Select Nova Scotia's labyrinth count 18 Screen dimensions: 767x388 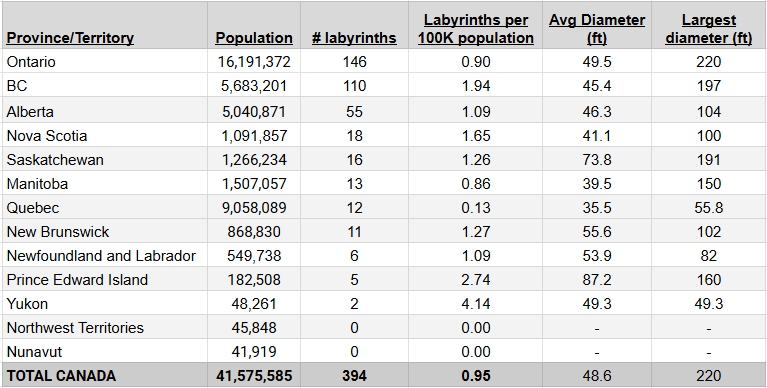point(354,136)
